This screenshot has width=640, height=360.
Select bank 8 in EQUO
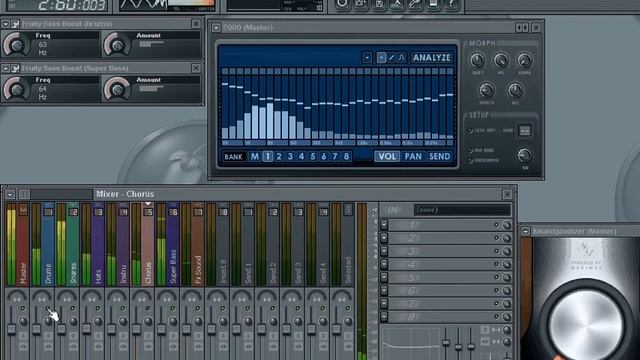pos(346,156)
